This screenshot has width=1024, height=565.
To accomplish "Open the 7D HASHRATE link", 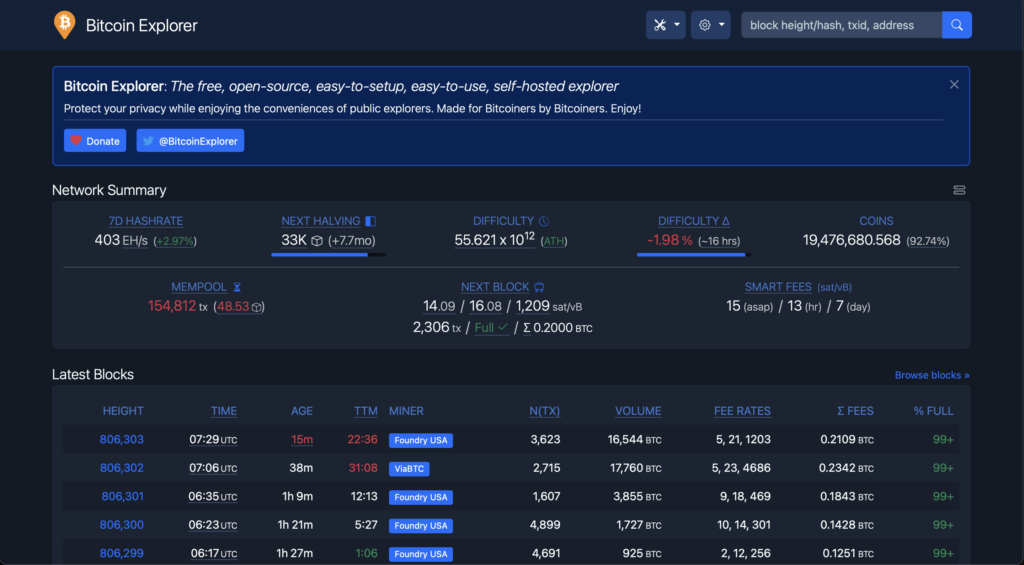I will (146, 221).
